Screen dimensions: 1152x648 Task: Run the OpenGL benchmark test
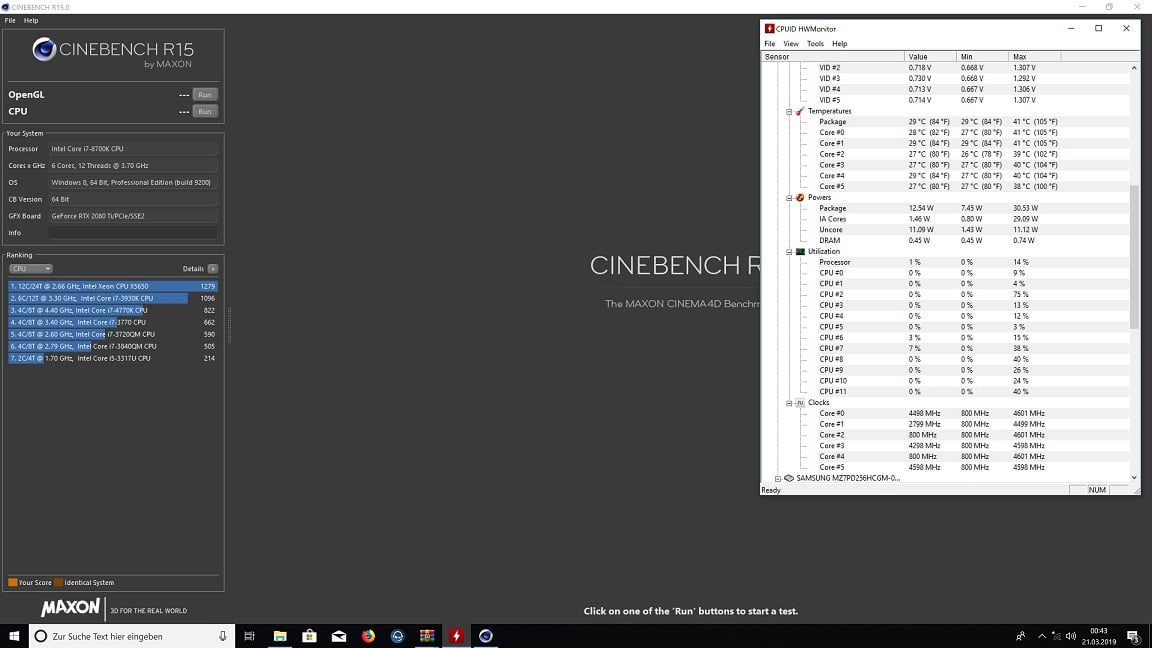(204, 95)
